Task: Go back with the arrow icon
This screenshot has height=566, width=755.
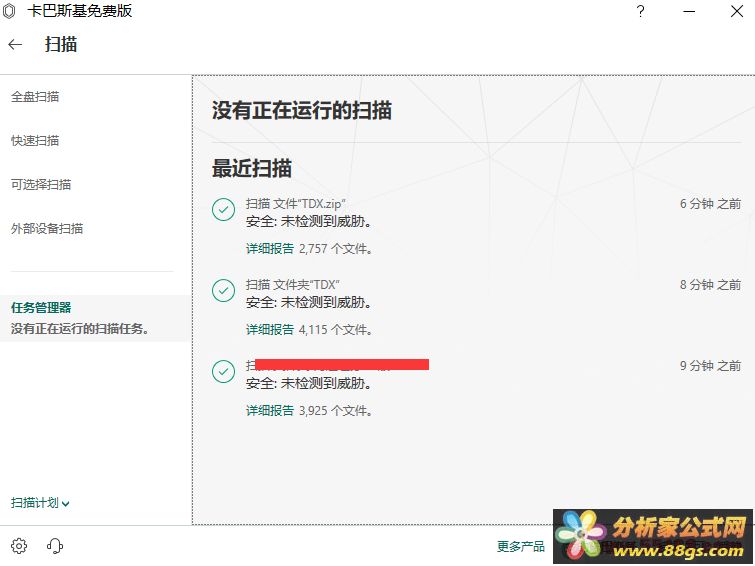Action: click(15, 45)
